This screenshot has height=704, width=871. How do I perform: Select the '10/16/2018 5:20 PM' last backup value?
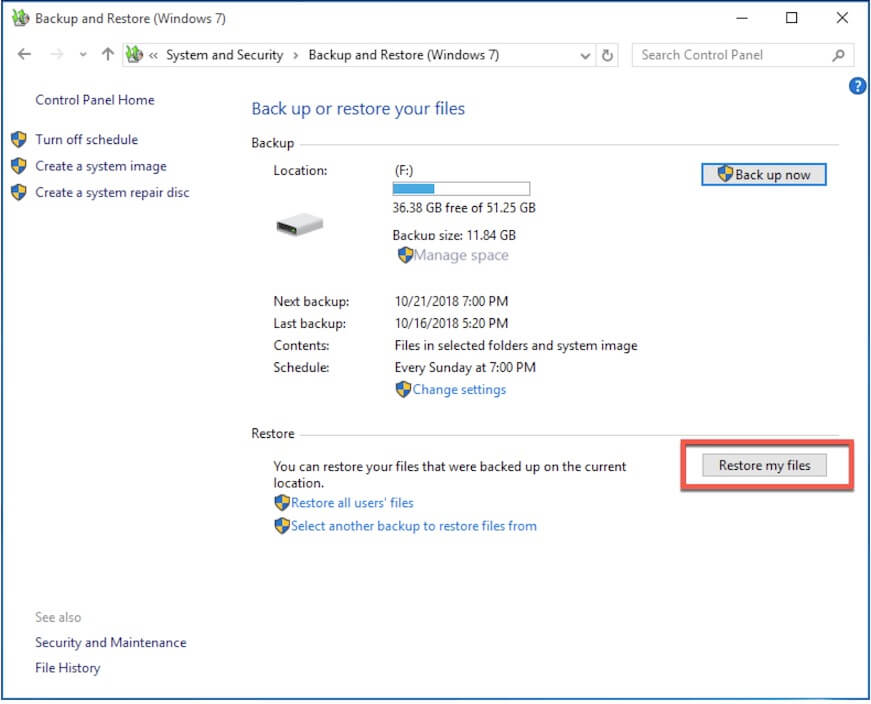[451, 323]
